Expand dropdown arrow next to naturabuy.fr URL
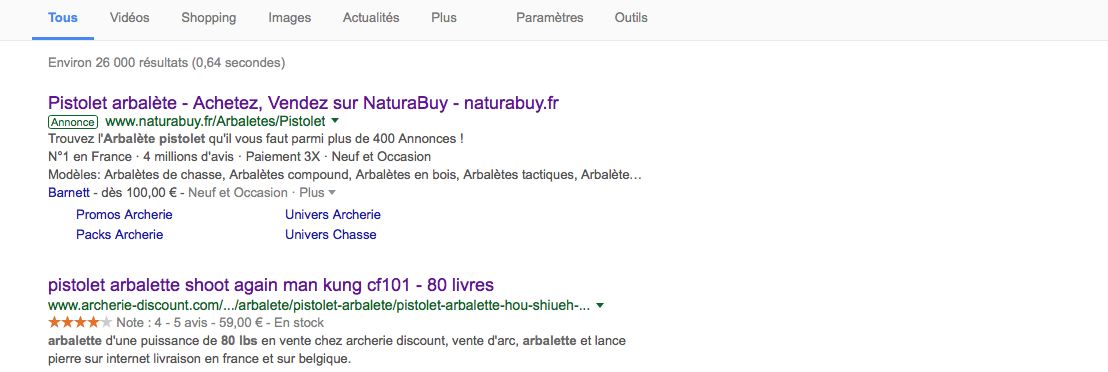This screenshot has height=372, width=1108. (335, 121)
